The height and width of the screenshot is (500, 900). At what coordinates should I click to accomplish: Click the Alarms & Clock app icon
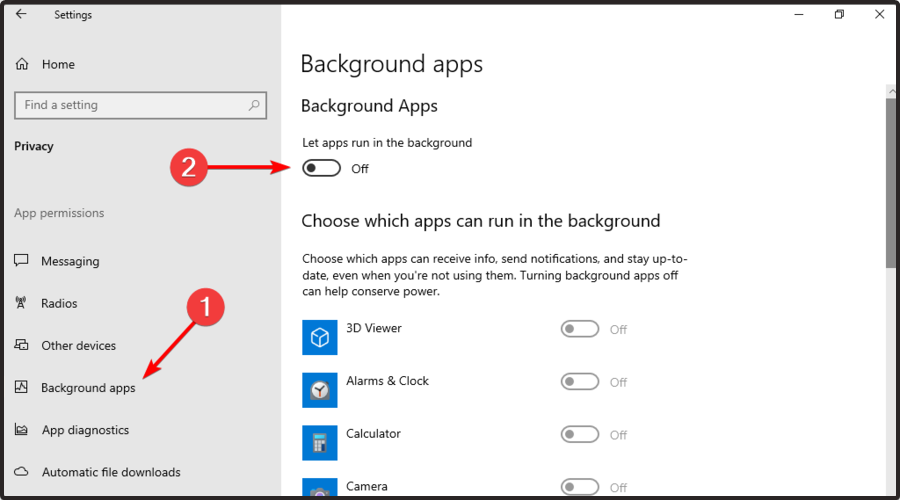coord(320,390)
